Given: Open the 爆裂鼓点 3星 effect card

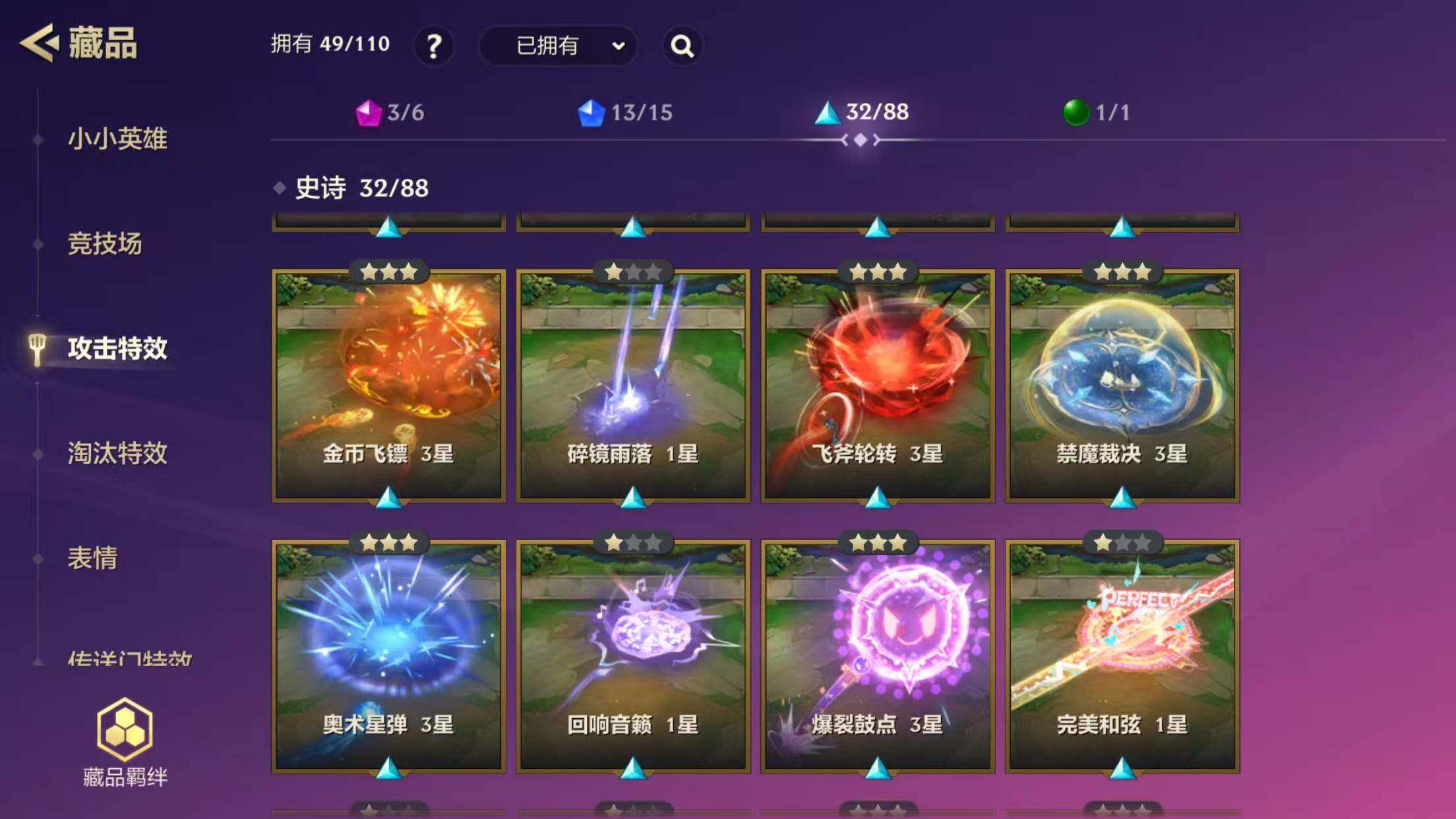Looking at the screenshot, I should pos(878,657).
